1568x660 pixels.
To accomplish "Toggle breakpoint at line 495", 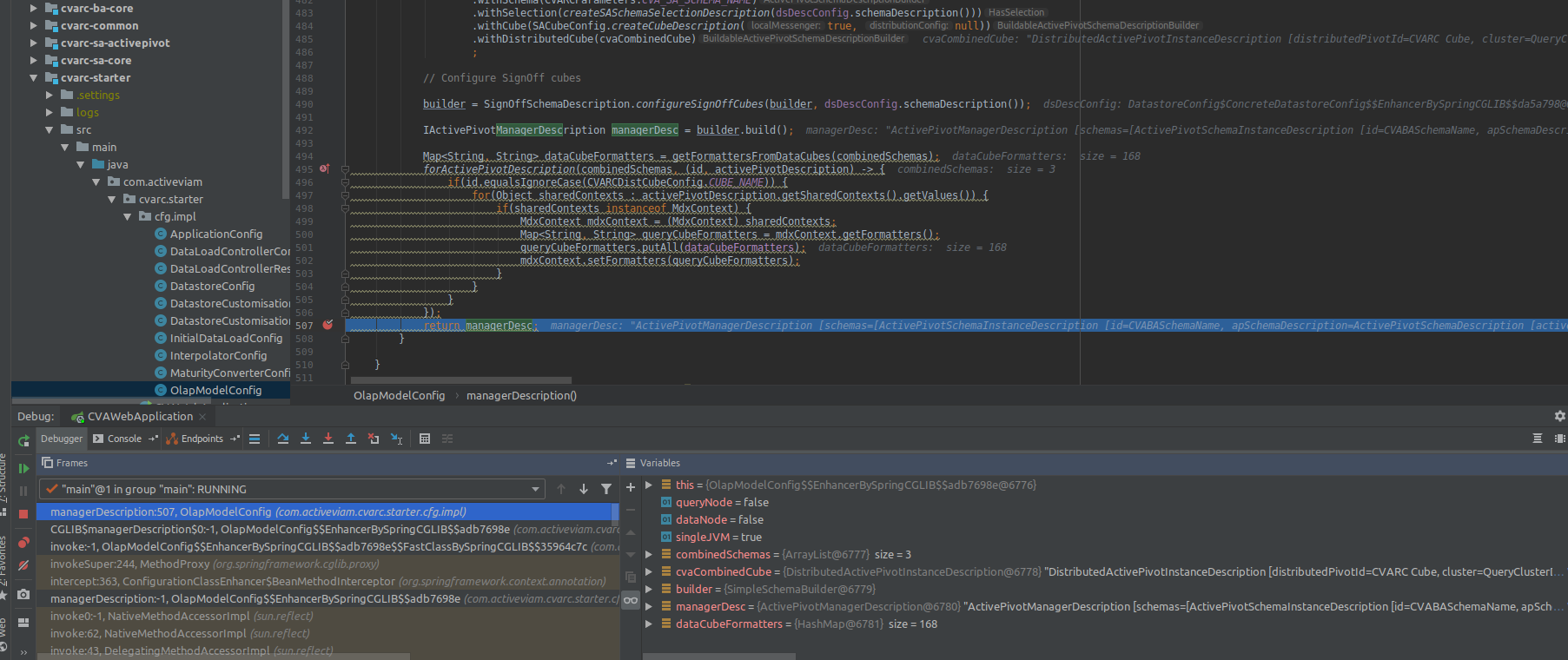I will click(324, 168).
